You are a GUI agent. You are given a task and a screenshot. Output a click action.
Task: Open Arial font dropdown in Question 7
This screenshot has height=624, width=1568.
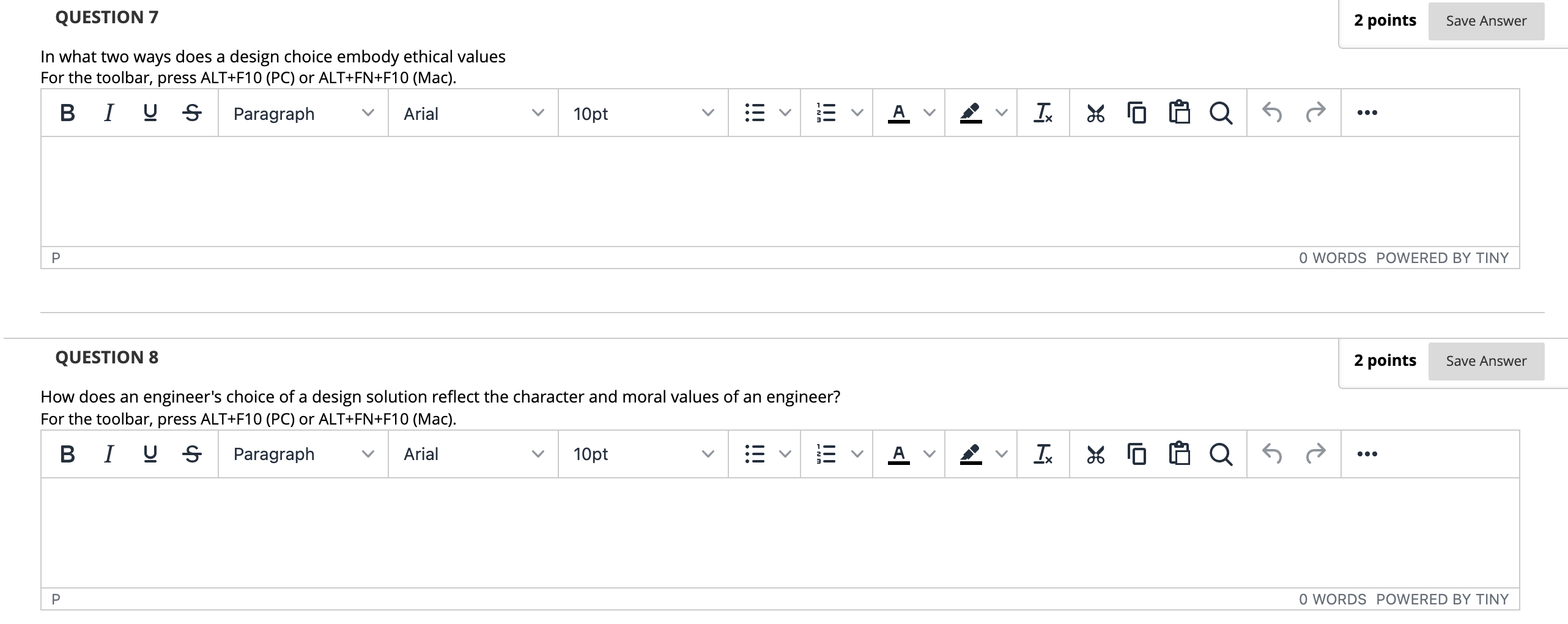(473, 113)
